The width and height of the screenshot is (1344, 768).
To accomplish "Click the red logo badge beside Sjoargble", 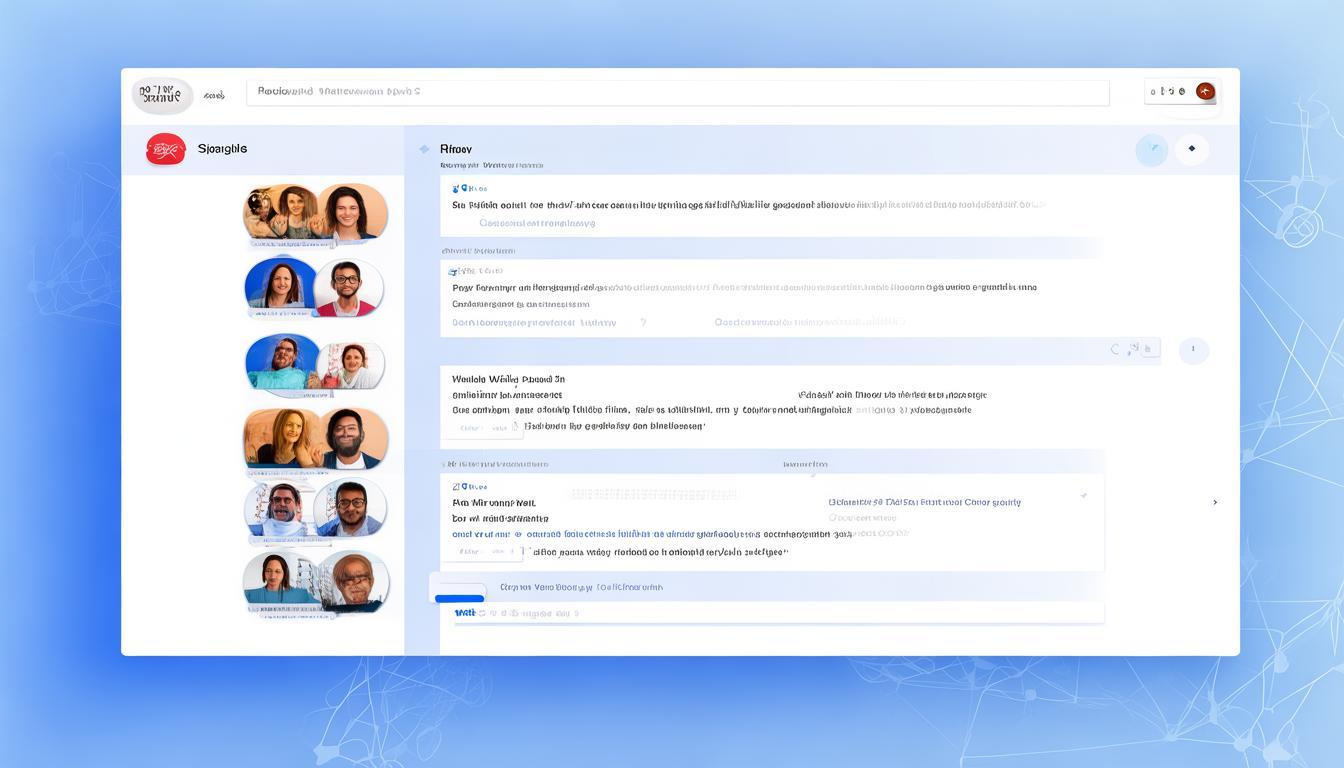I will point(166,149).
